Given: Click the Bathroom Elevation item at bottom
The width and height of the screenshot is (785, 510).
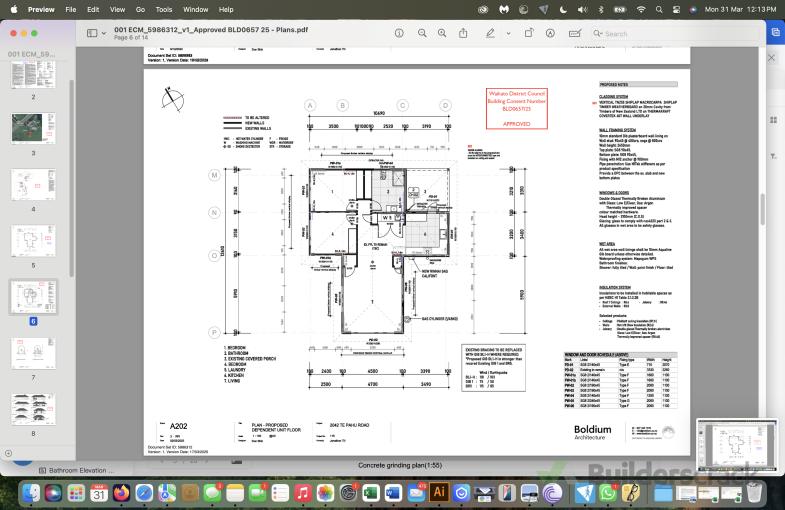Looking at the screenshot, I should pyautogui.click(x=75, y=469).
